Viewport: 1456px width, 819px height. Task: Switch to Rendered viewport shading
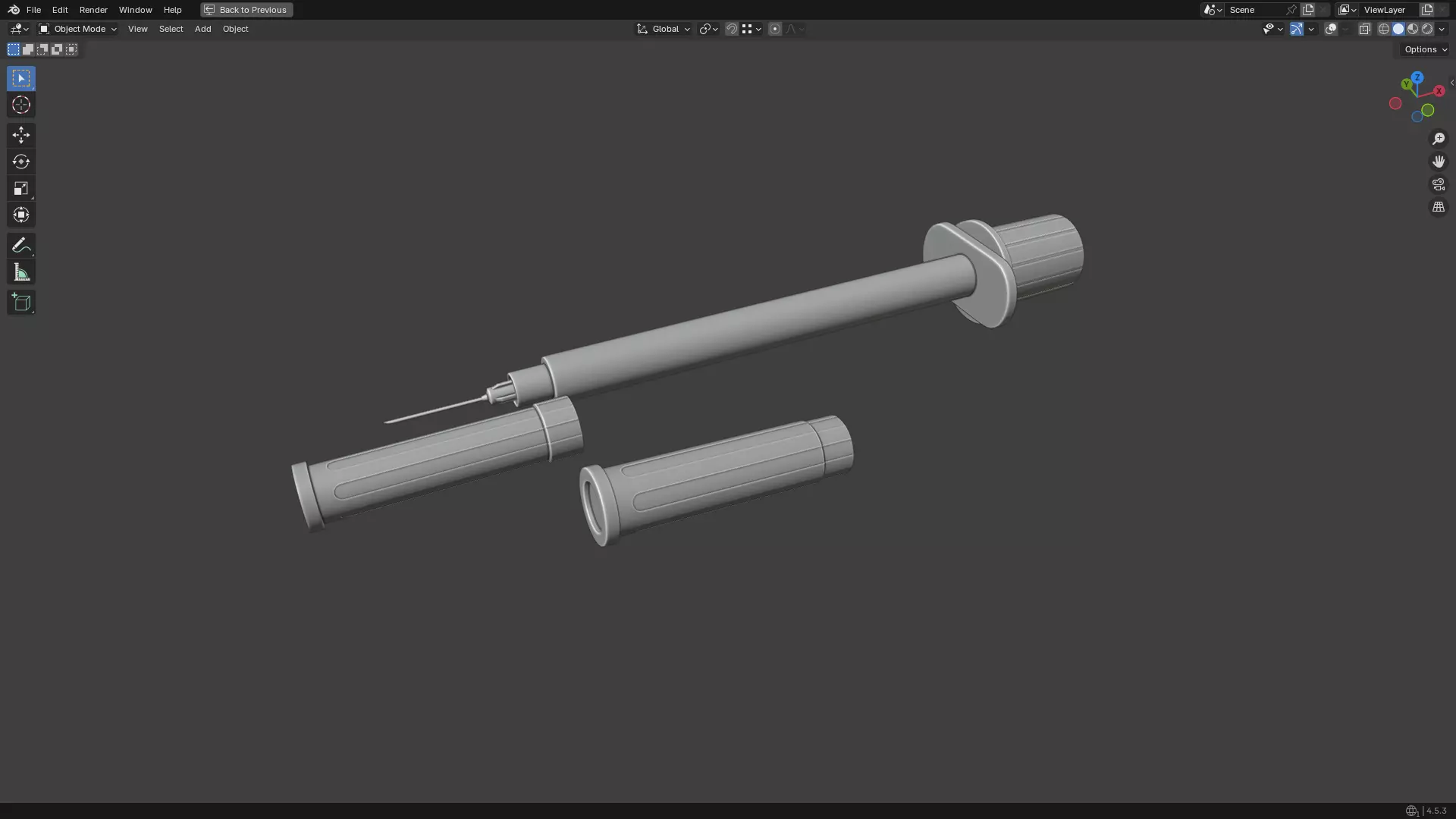[x=1427, y=29]
